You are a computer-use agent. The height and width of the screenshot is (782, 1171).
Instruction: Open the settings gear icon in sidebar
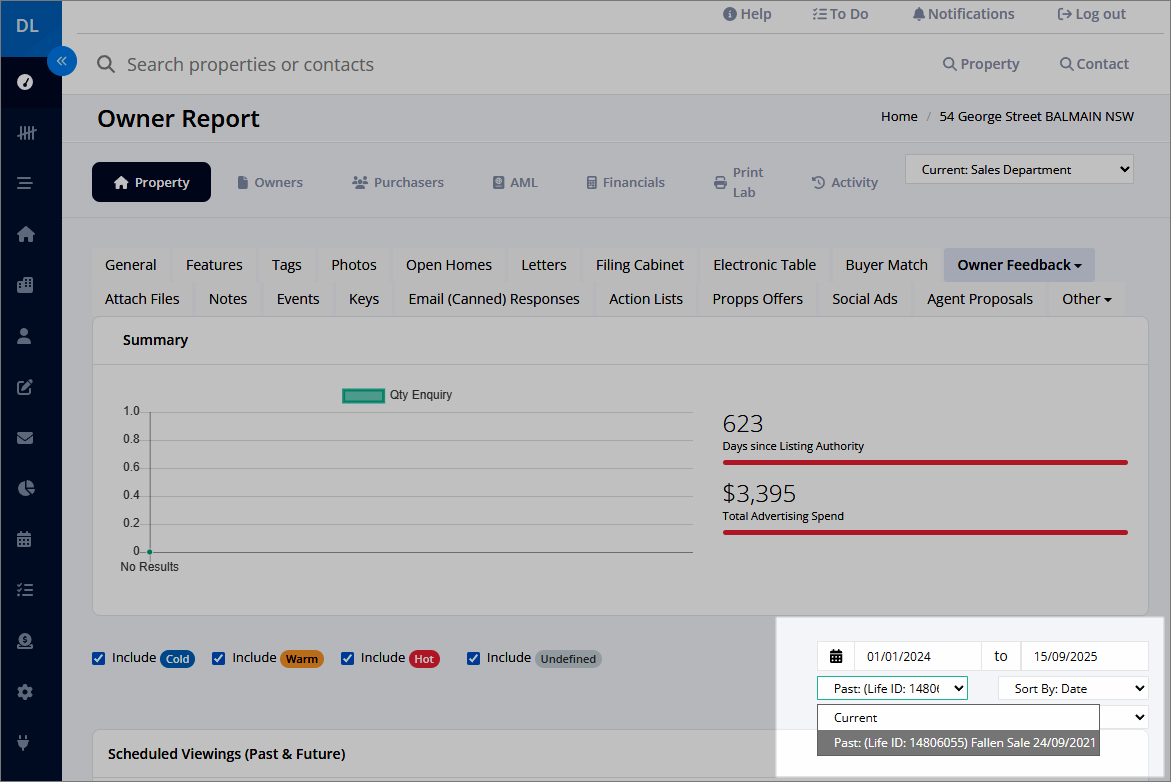25,692
